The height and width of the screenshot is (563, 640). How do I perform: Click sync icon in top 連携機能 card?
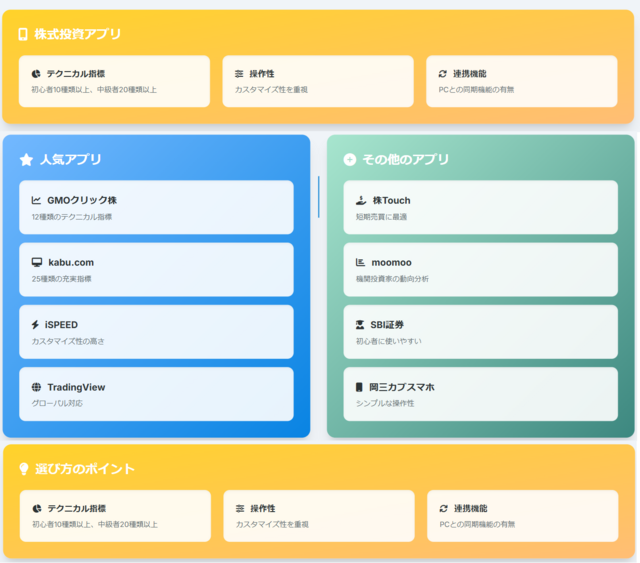pyautogui.click(x=443, y=74)
